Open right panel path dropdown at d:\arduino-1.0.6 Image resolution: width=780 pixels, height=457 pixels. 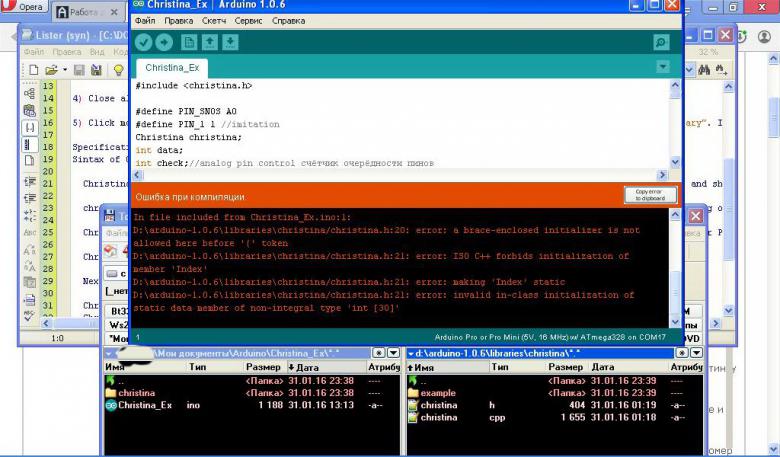click(411, 354)
